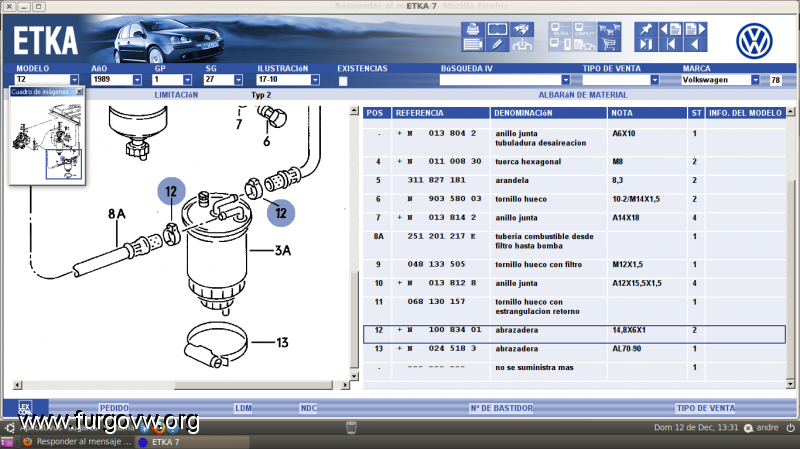Viewport: 800px width, 449px height.
Task: Click the Ubuntu logo in the panel
Action: (10, 428)
